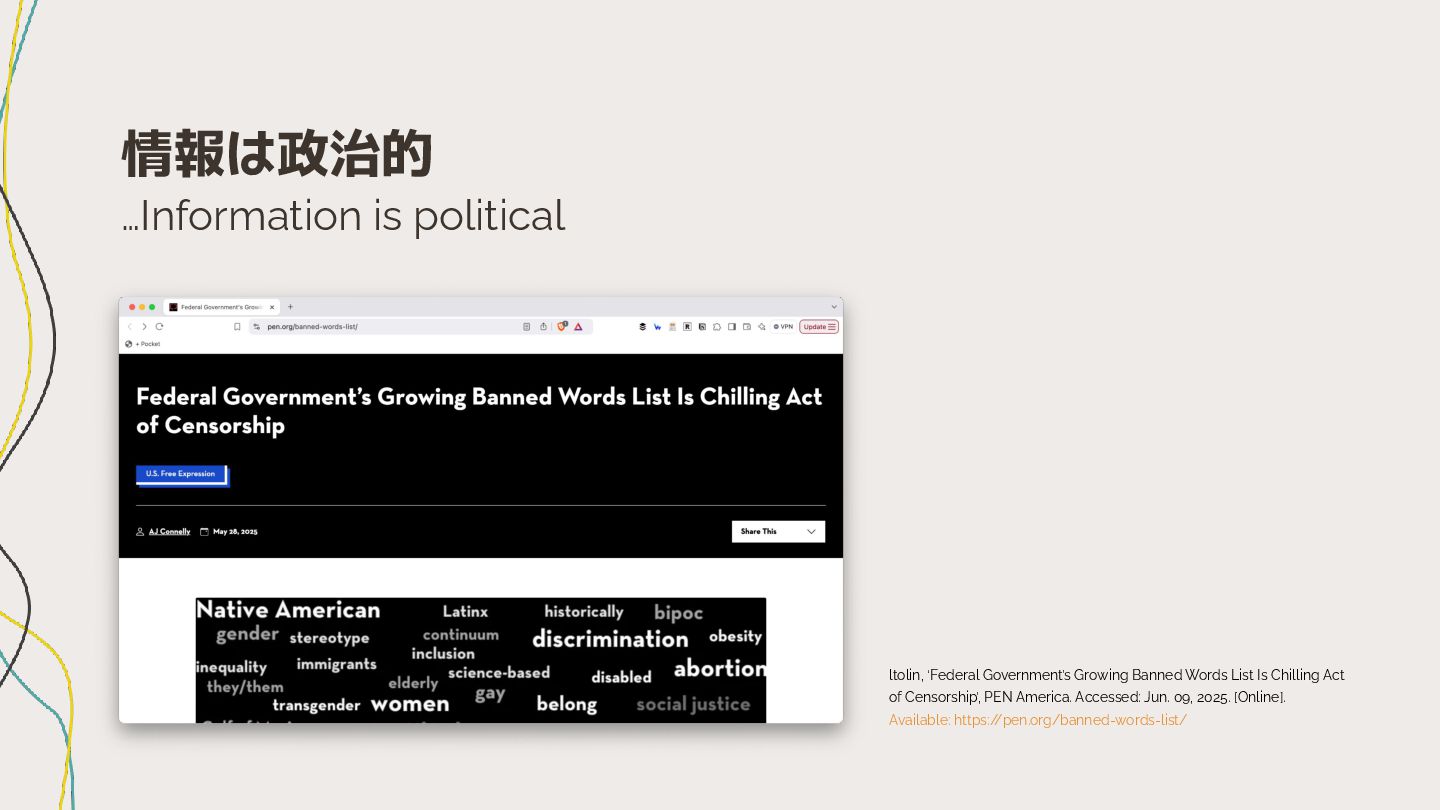Click the extensions puzzle piece icon
Image resolution: width=1440 pixels, height=810 pixels.
coord(717,327)
